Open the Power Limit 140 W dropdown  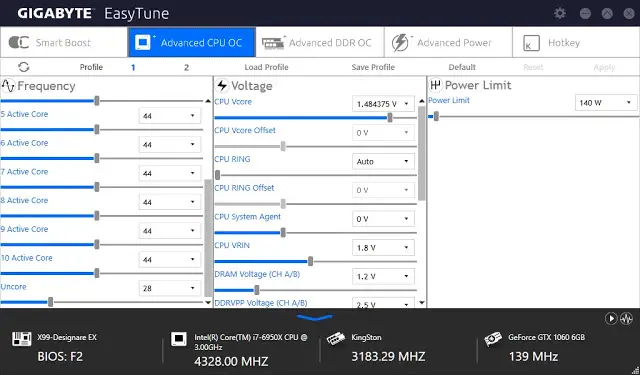click(606, 102)
